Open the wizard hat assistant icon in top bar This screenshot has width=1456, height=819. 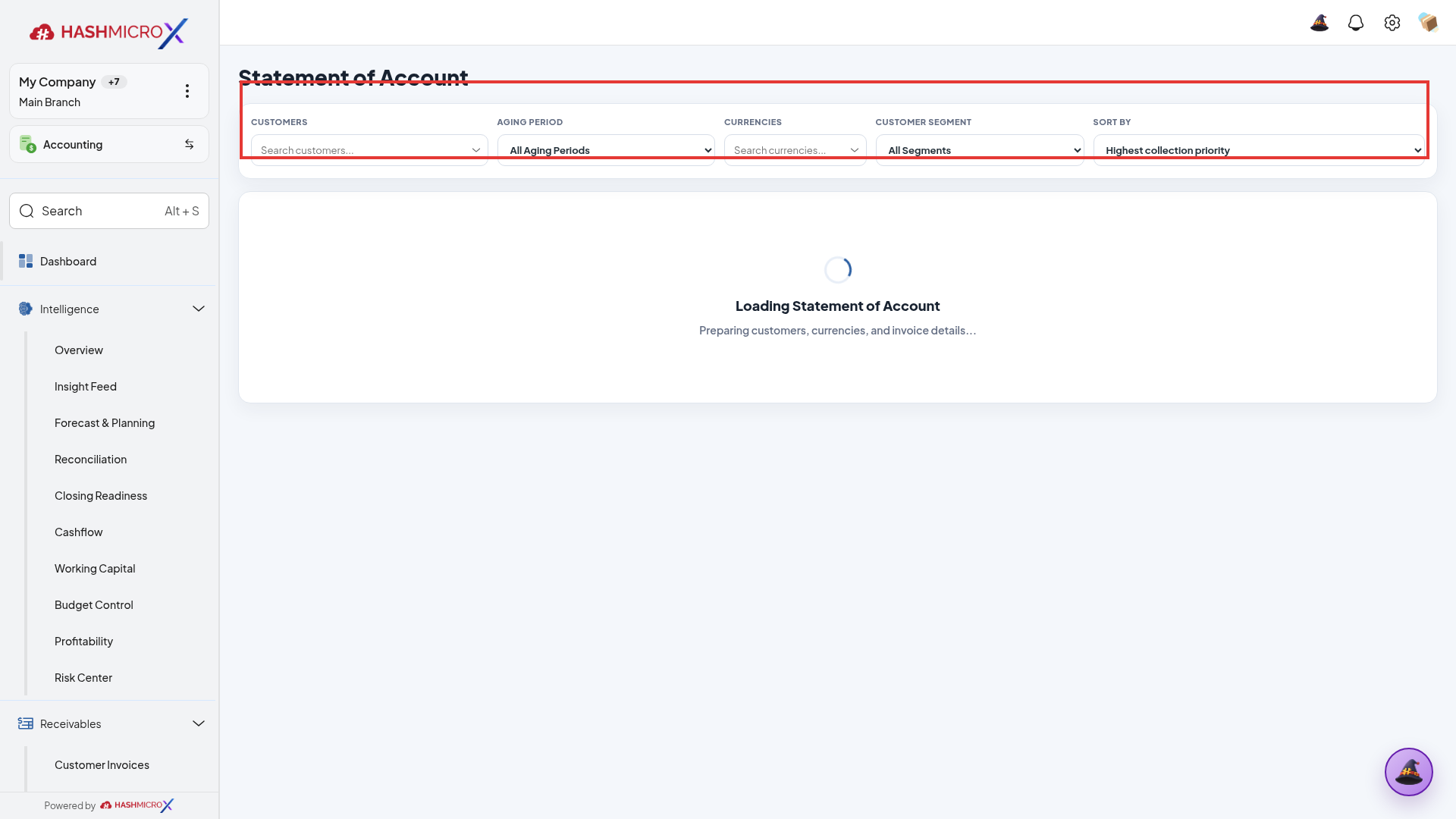click(x=1319, y=23)
